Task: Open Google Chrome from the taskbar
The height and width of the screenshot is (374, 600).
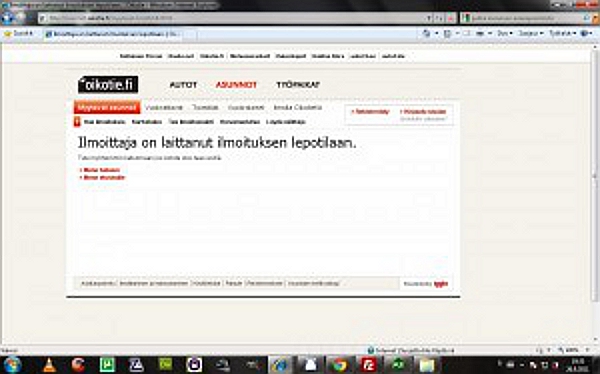Action: [x=339, y=365]
